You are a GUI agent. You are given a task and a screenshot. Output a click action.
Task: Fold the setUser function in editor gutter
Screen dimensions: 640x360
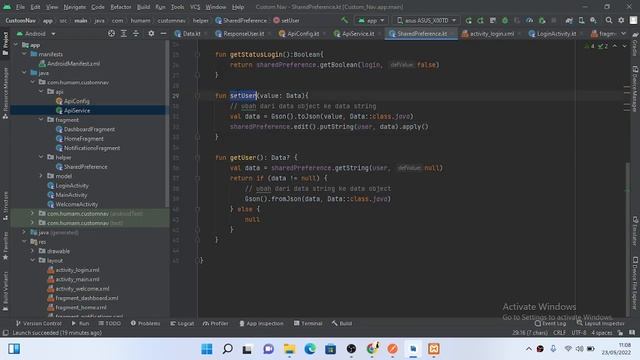pos(197,96)
